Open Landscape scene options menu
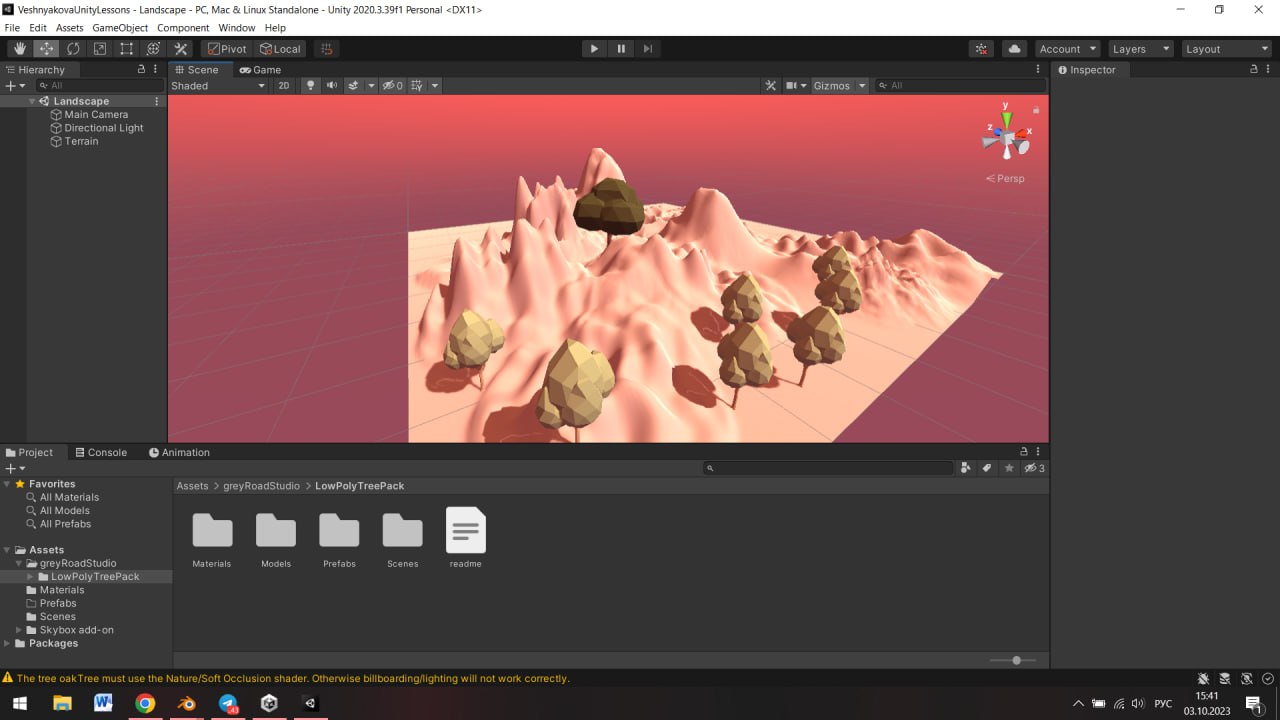 point(156,101)
